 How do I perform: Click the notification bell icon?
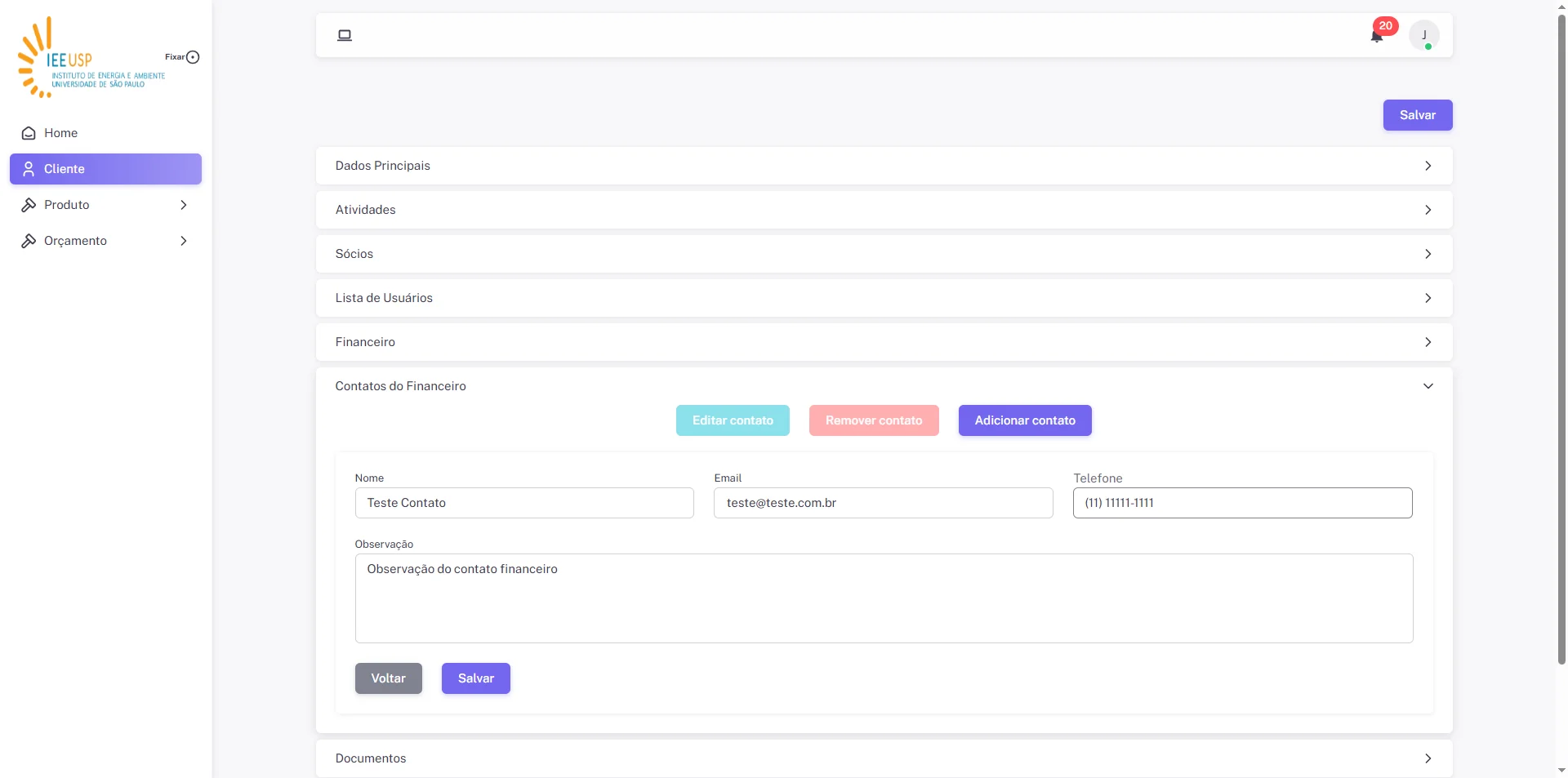[x=1377, y=35]
